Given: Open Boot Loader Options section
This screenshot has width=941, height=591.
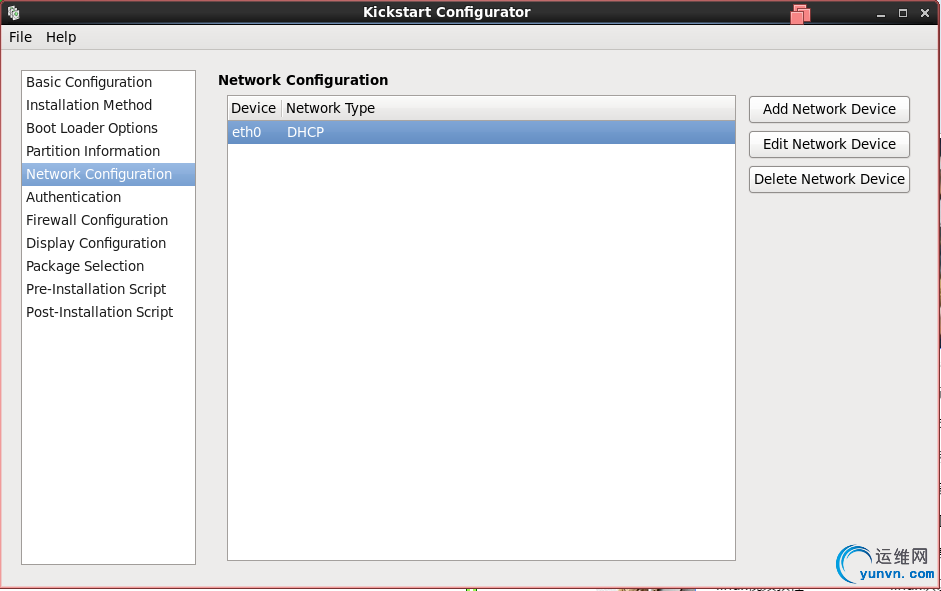Looking at the screenshot, I should pyautogui.click(x=108, y=128).
